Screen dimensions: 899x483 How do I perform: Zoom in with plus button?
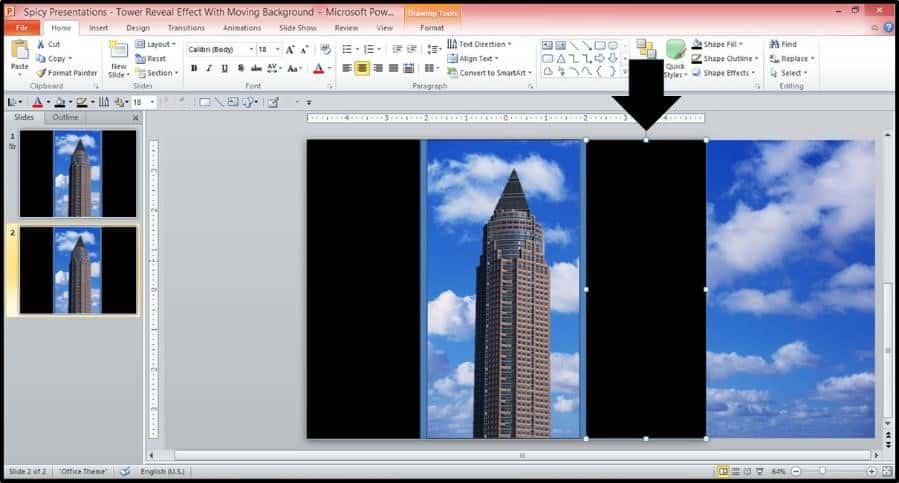tap(871, 472)
